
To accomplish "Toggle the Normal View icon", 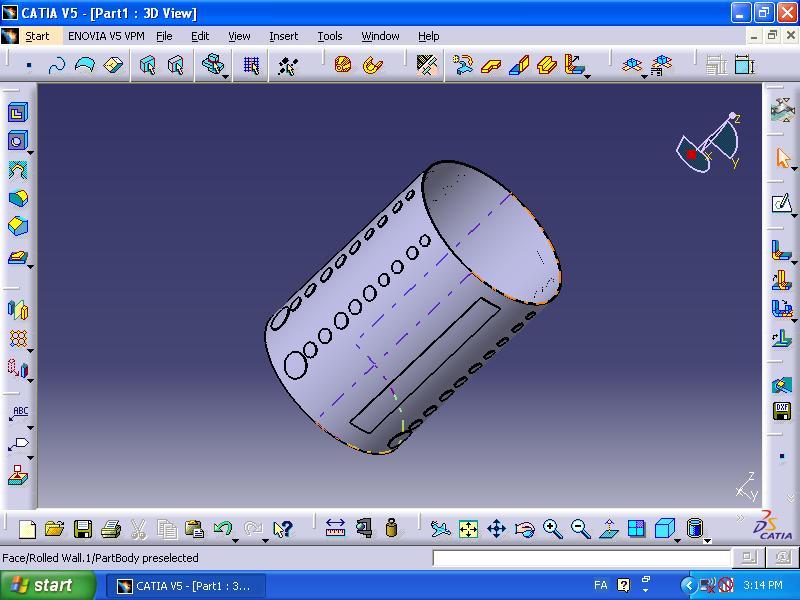I will (x=608, y=529).
